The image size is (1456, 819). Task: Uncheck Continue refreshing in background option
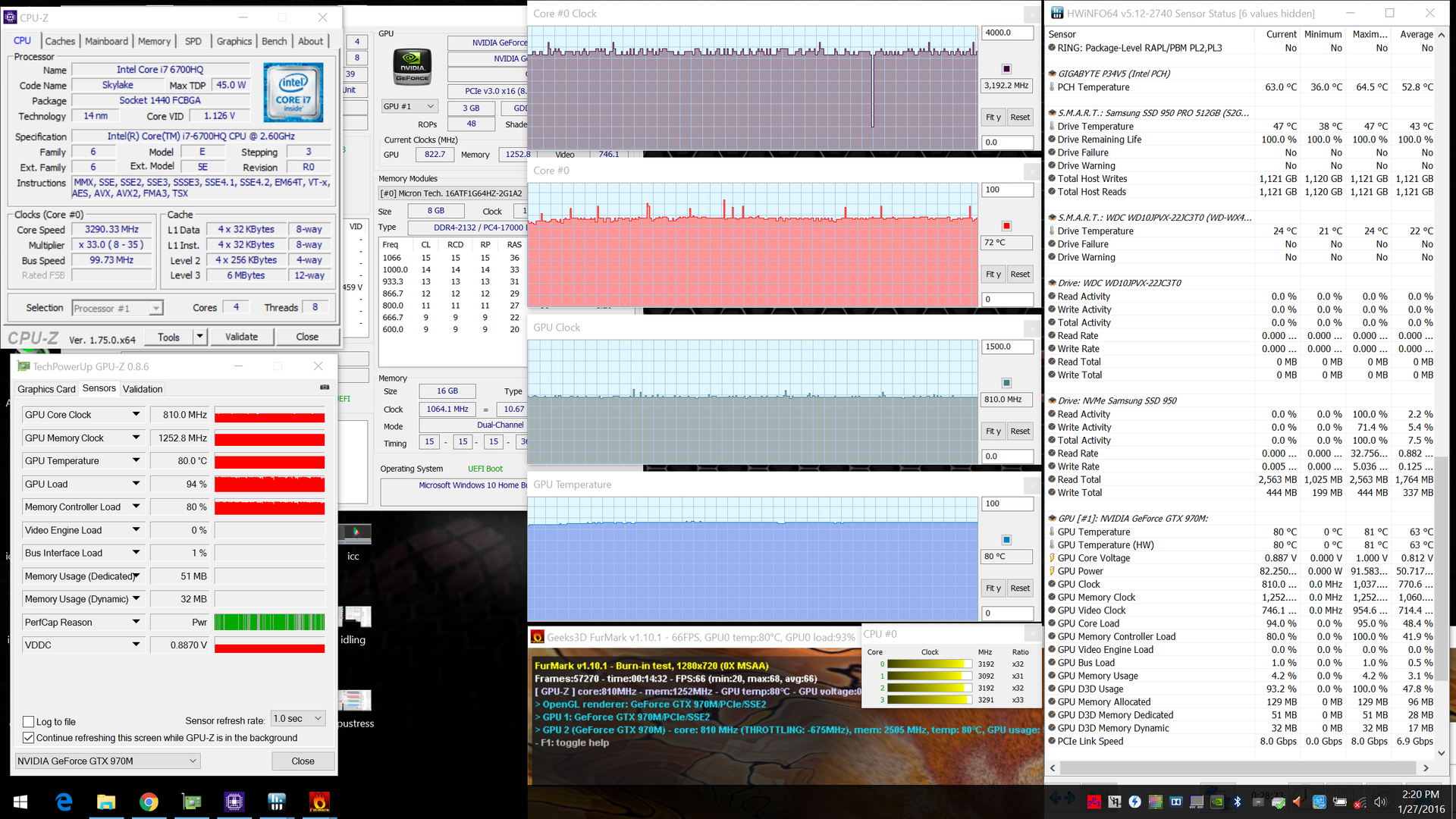coord(29,738)
